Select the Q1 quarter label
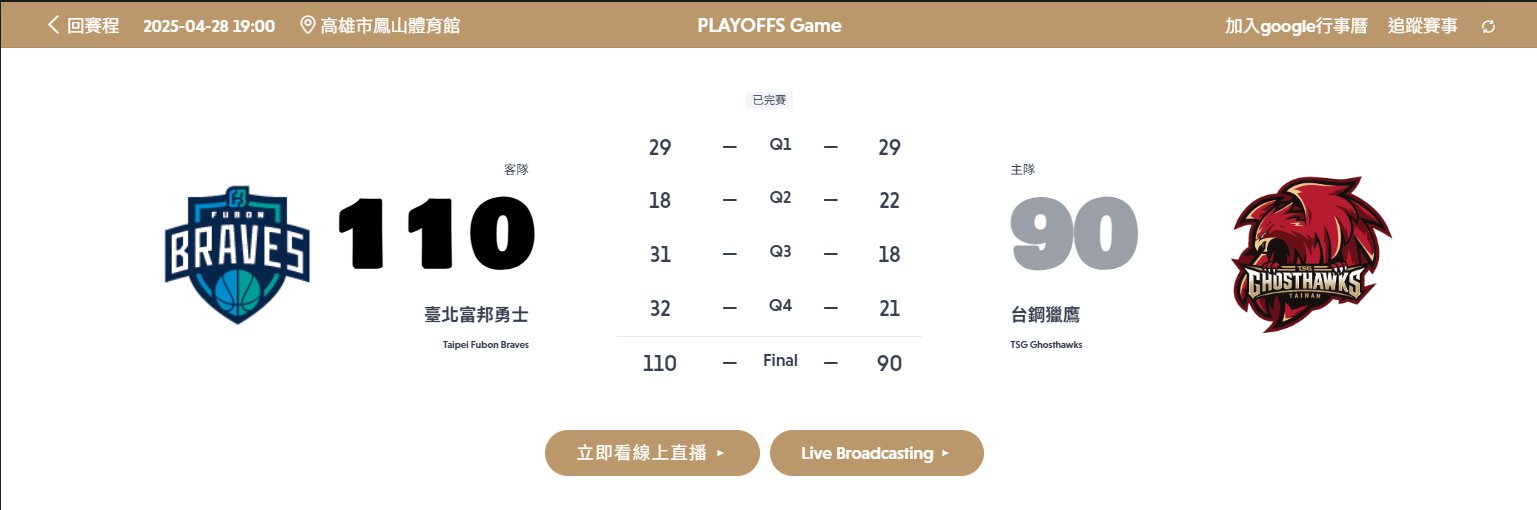1537x510 pixels. [780, 144]
